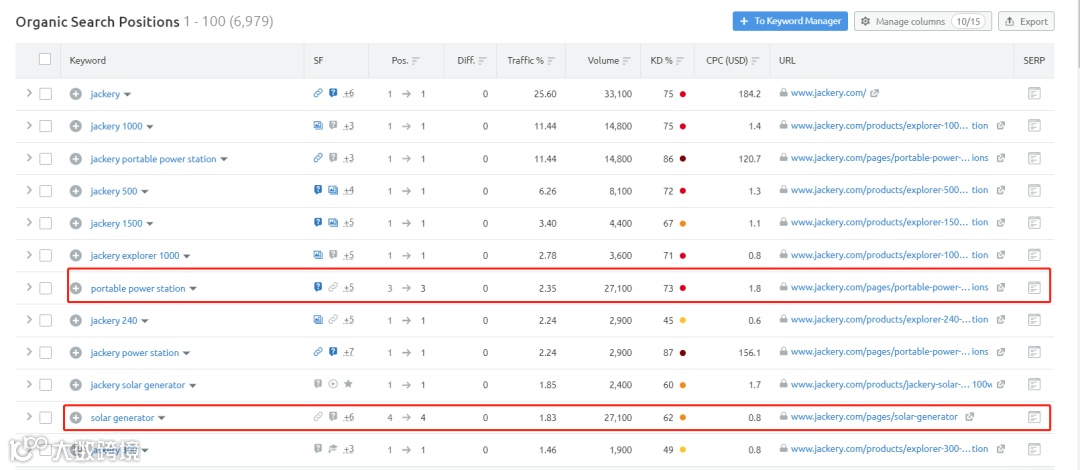Click +7 SERP features in jackery power station row

pos(349,353)
